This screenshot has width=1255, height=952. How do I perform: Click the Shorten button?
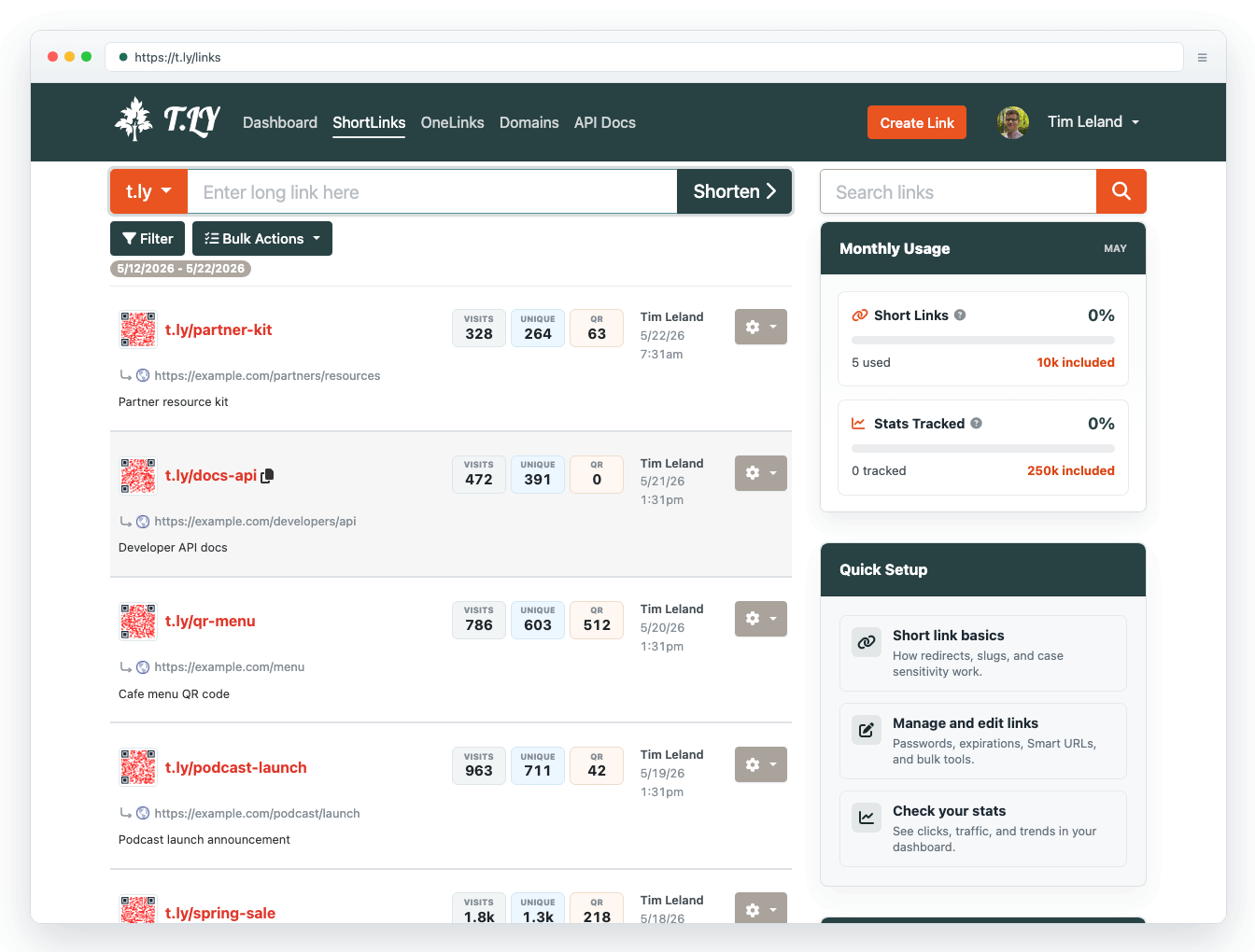(x=735, y=191)
